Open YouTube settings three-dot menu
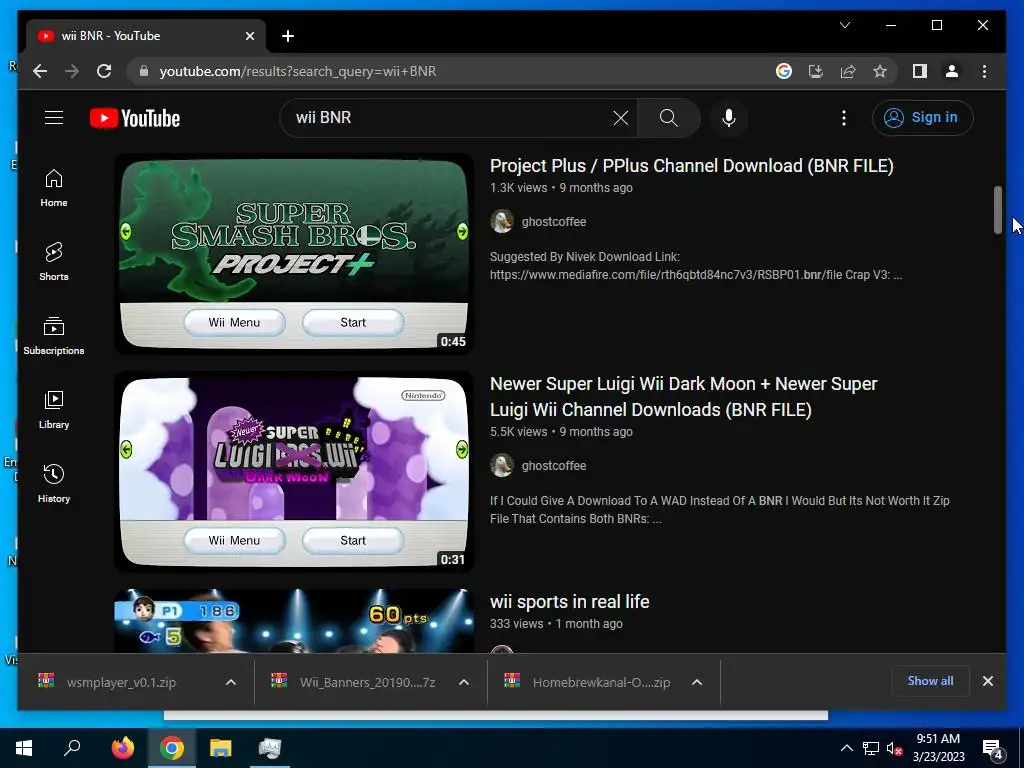The height and width of the screenshot is (768, 1024). (x=844, y=118)
